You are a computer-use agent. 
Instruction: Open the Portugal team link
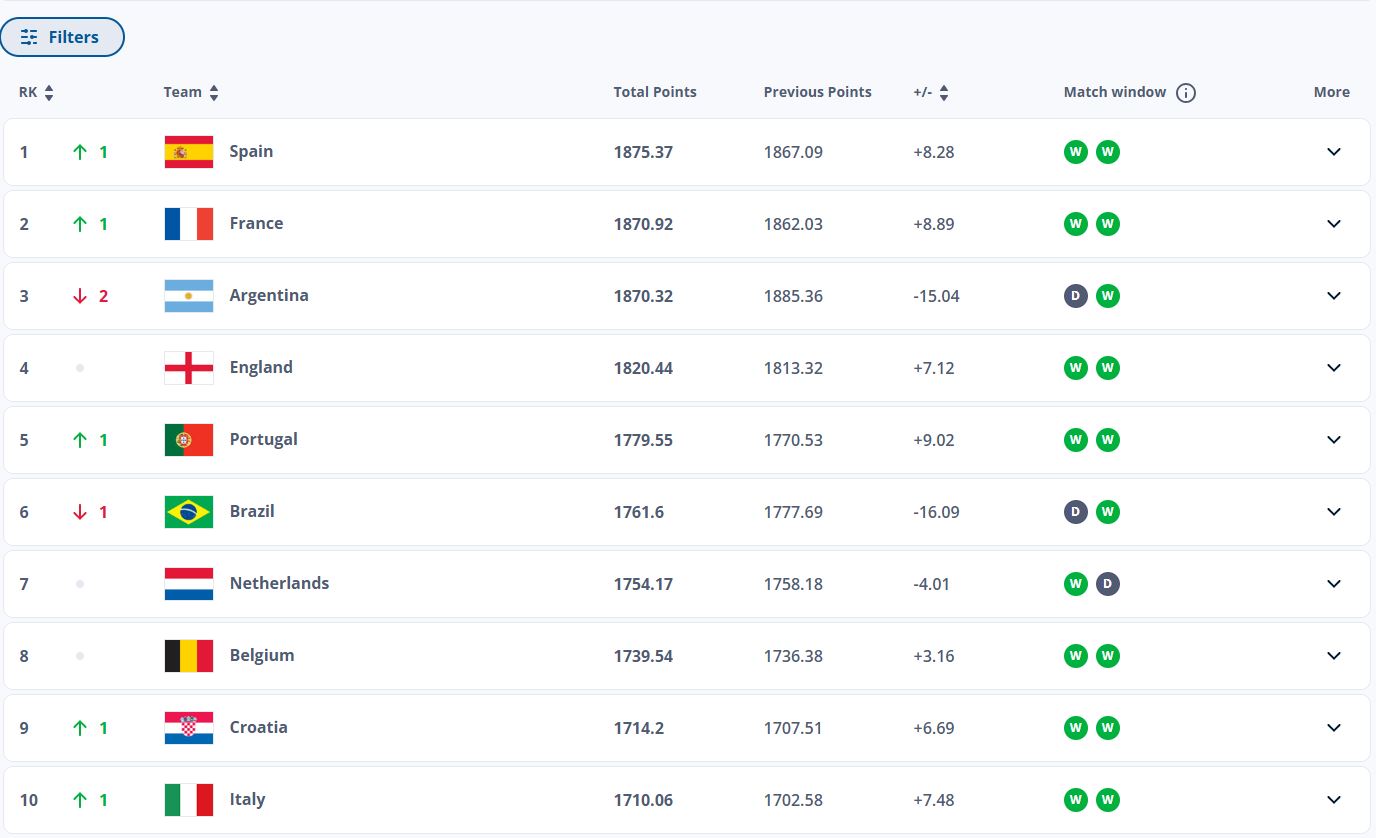click(x=264, y=440)
